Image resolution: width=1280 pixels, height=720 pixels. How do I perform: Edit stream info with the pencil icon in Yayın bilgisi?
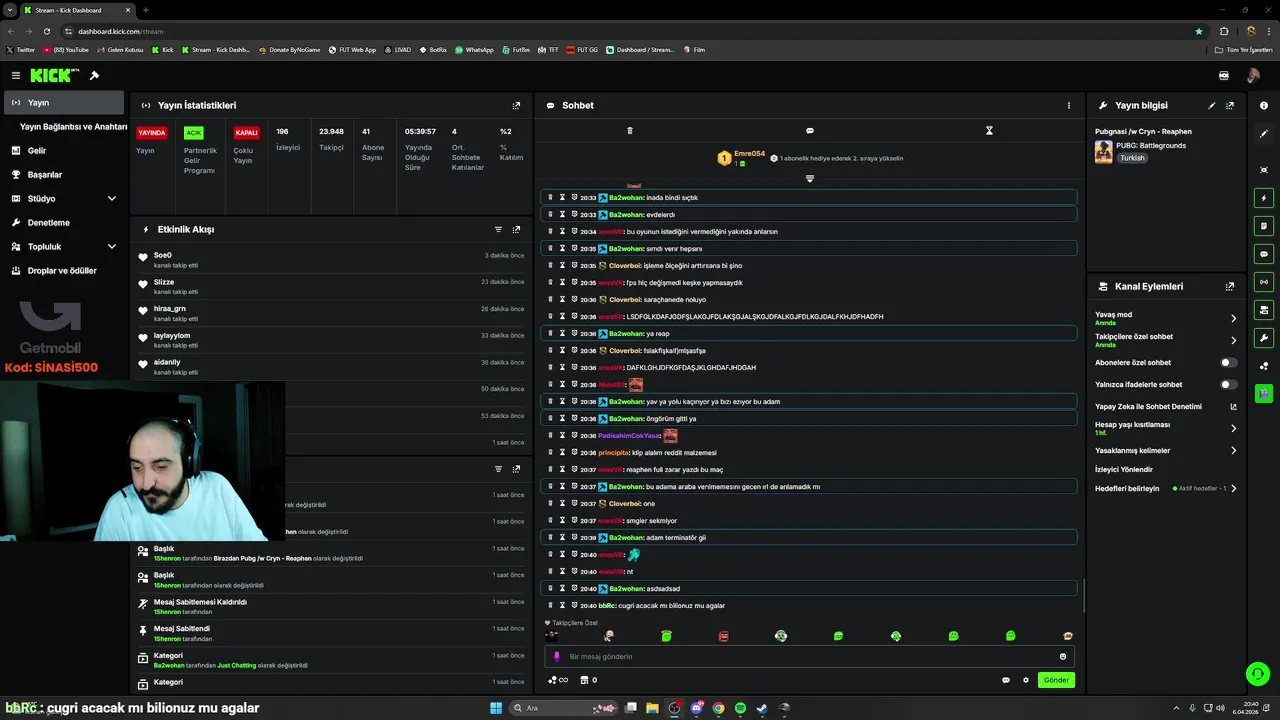tap(1212, 105)
